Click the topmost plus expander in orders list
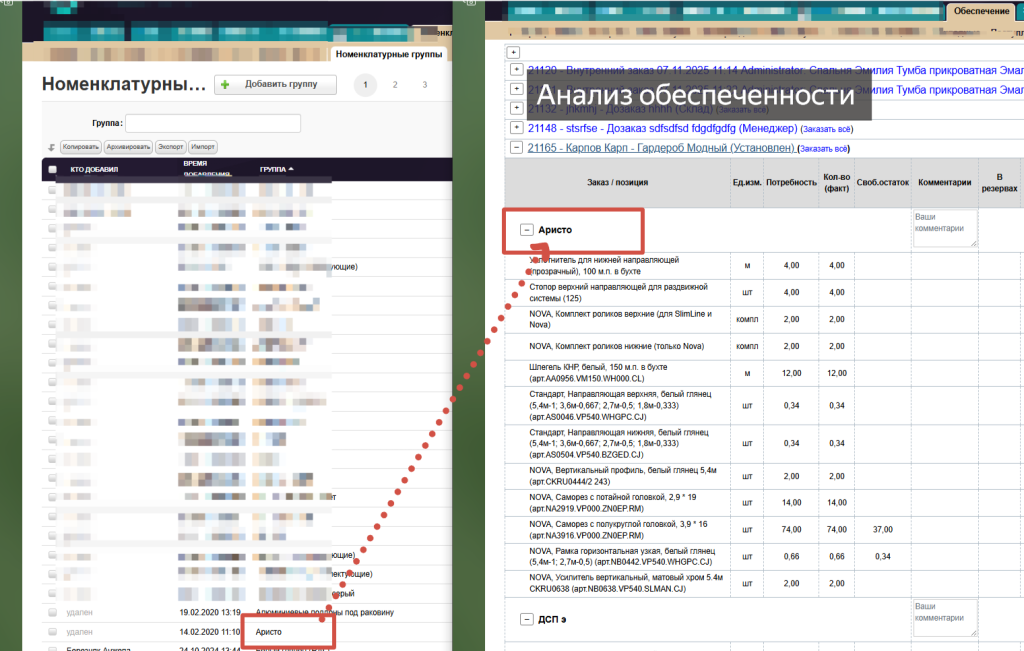 coord(514,51)
